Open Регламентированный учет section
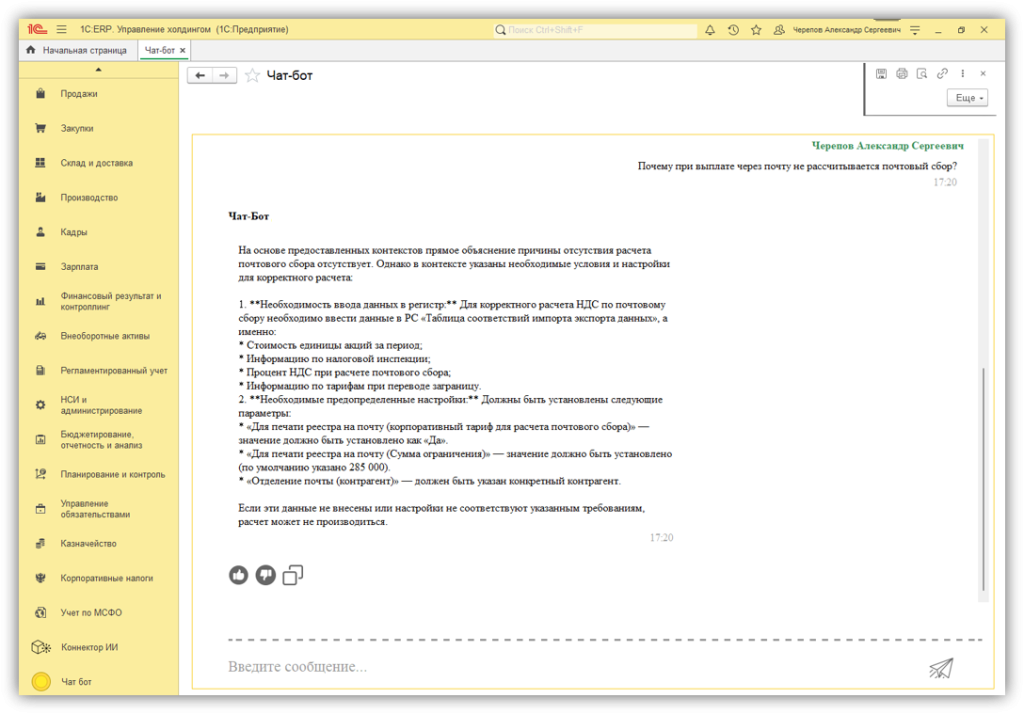The width and height of the screenshot is (1024, 714). (x=99, y=371)
